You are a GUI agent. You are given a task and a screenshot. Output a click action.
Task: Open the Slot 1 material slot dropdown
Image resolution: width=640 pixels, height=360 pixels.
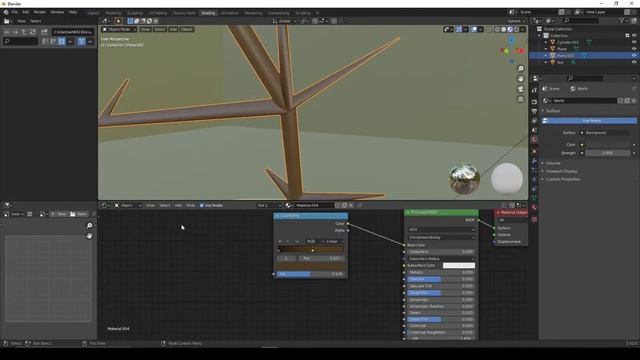coord(269,205)
